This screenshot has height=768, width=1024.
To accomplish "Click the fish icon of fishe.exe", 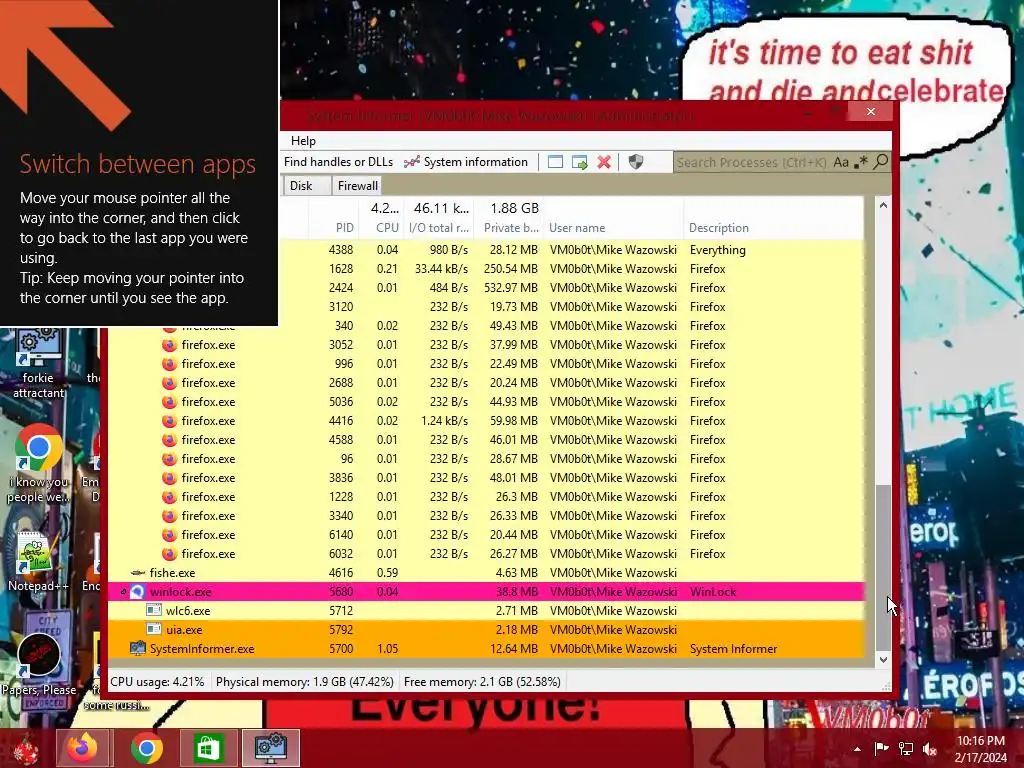I will tap(138, 573).
